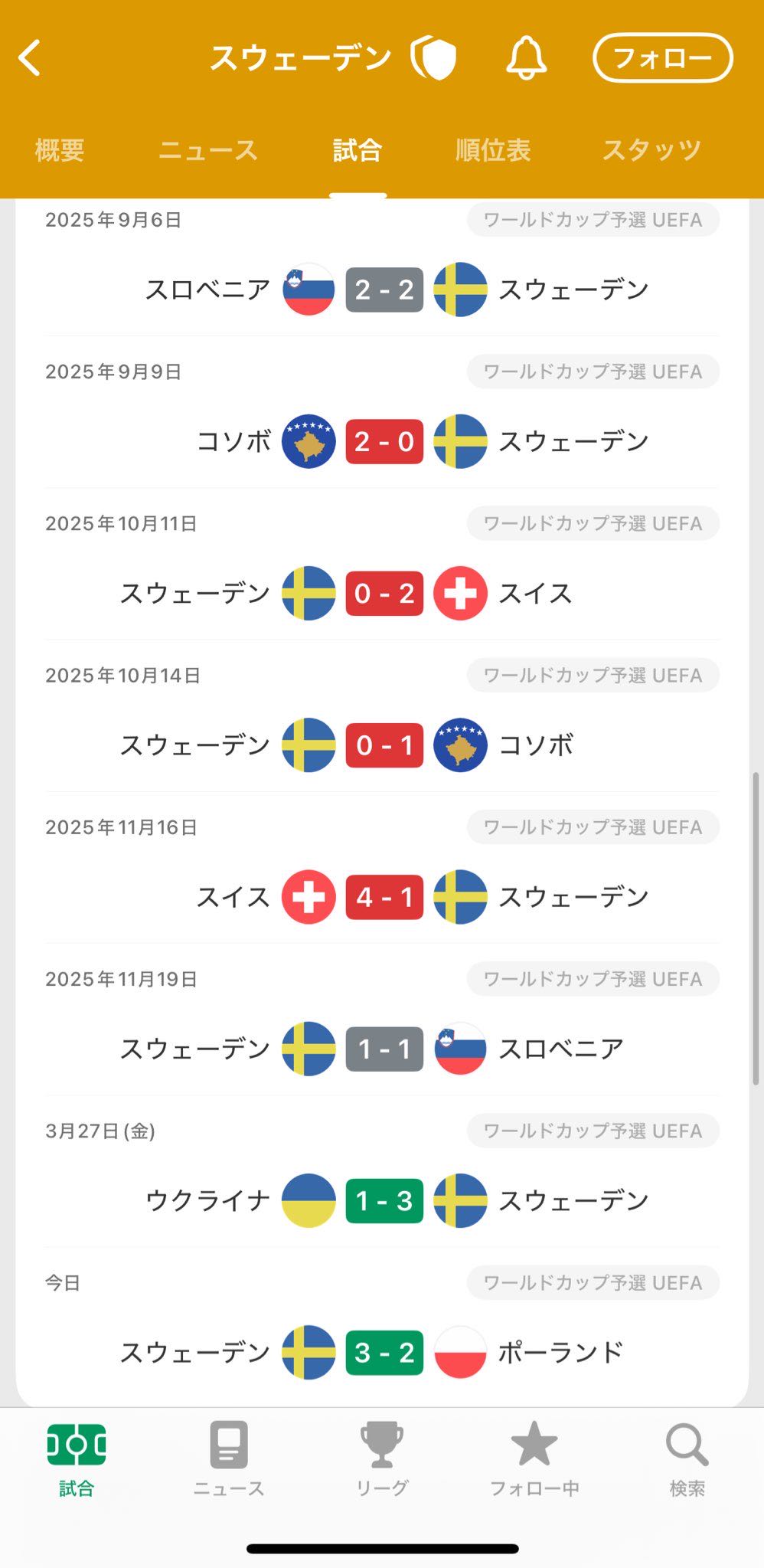Open the ニュース icon in bottom bar

[x=229, y=1445]
